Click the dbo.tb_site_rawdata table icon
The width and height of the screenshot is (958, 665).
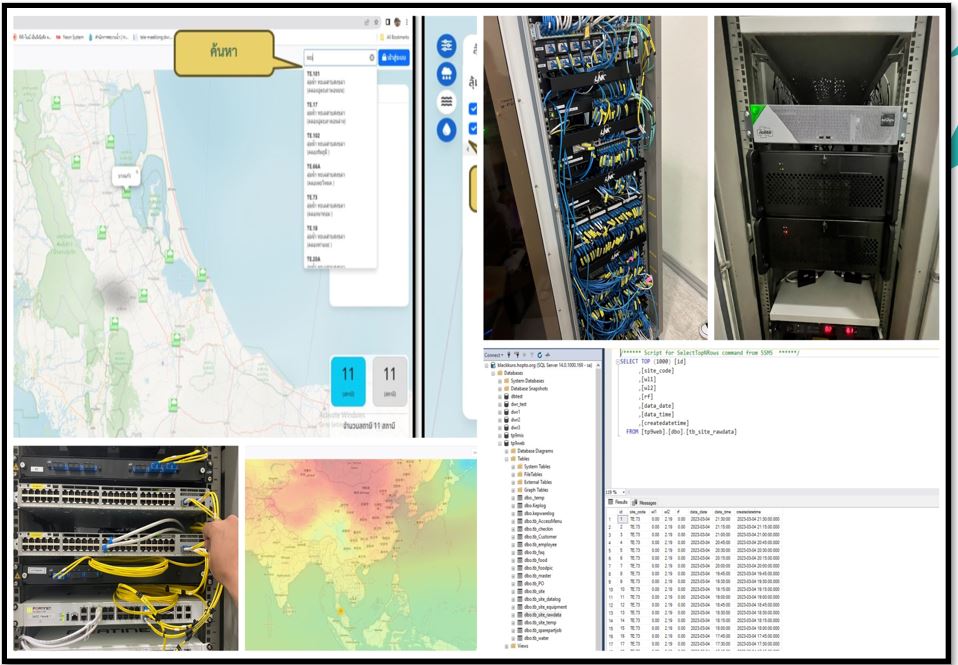tap(519, 614)
